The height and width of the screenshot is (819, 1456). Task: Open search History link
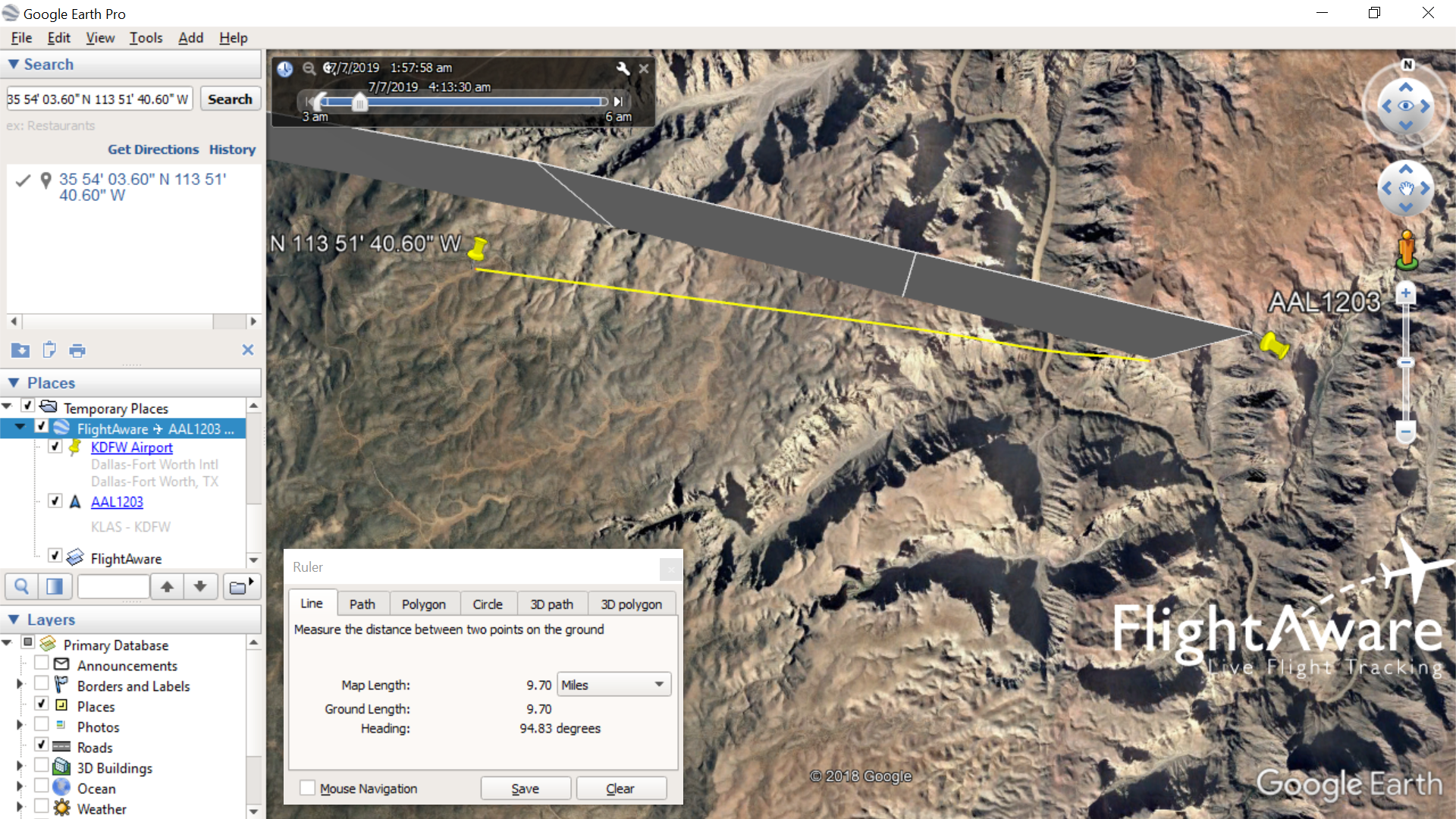pyautogui.click(x=232, y=149)
